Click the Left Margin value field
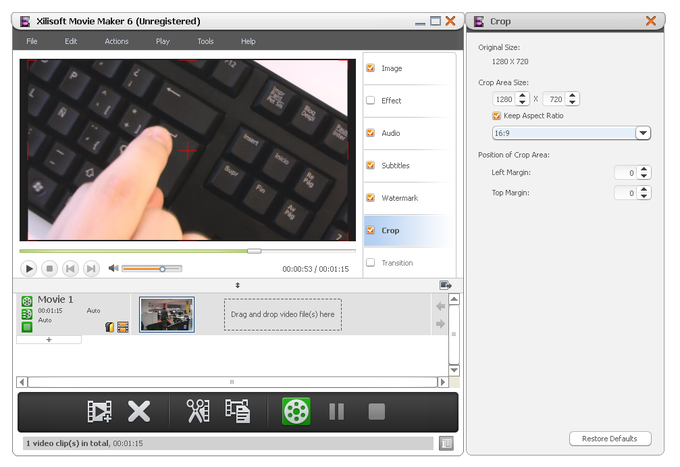Screen dimensions: 680x467 coord(627,173)
